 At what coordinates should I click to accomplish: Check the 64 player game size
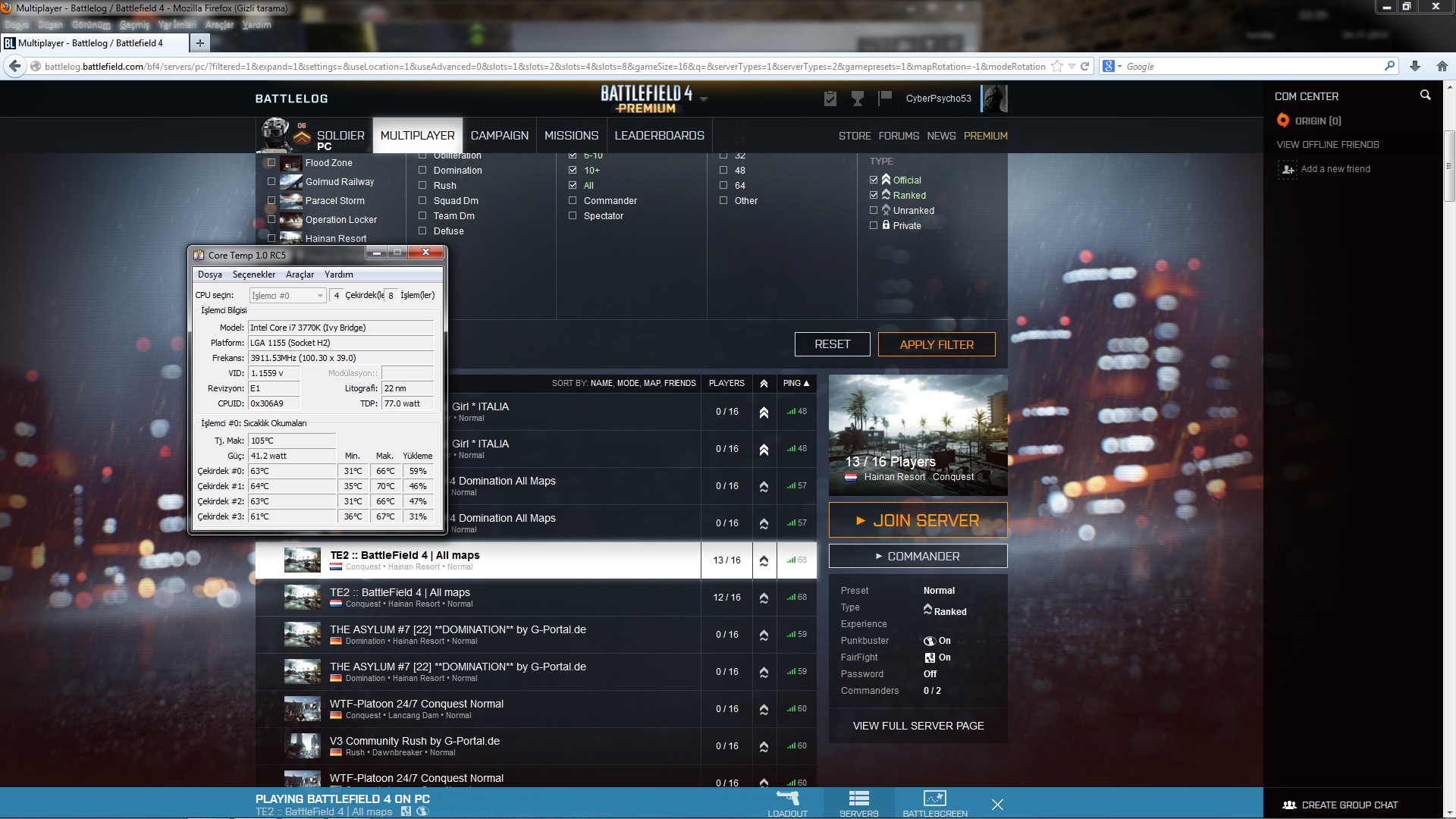click(x=723, y=185)
